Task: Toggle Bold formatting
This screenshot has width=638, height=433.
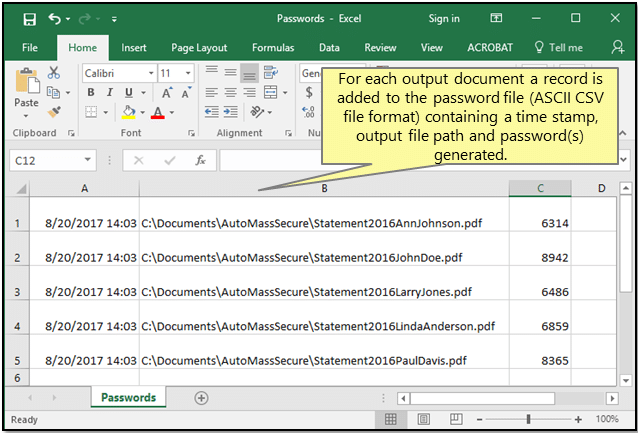Action: pos(91,93)
